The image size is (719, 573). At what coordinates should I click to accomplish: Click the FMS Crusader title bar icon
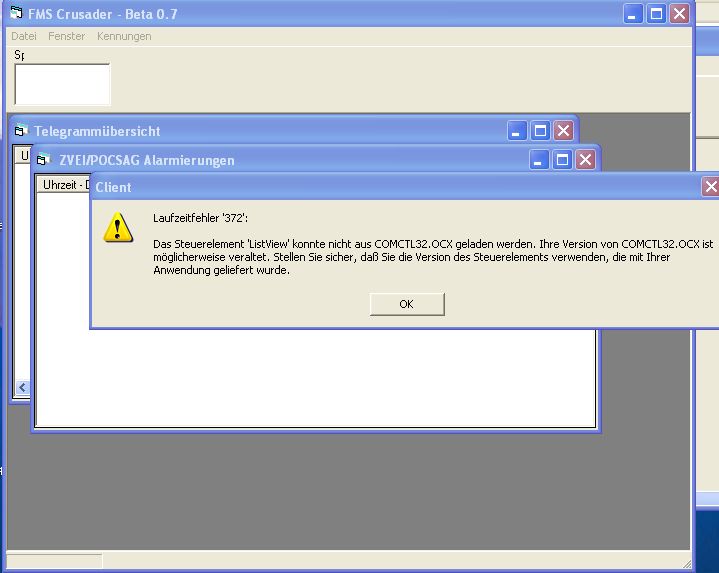16,14
